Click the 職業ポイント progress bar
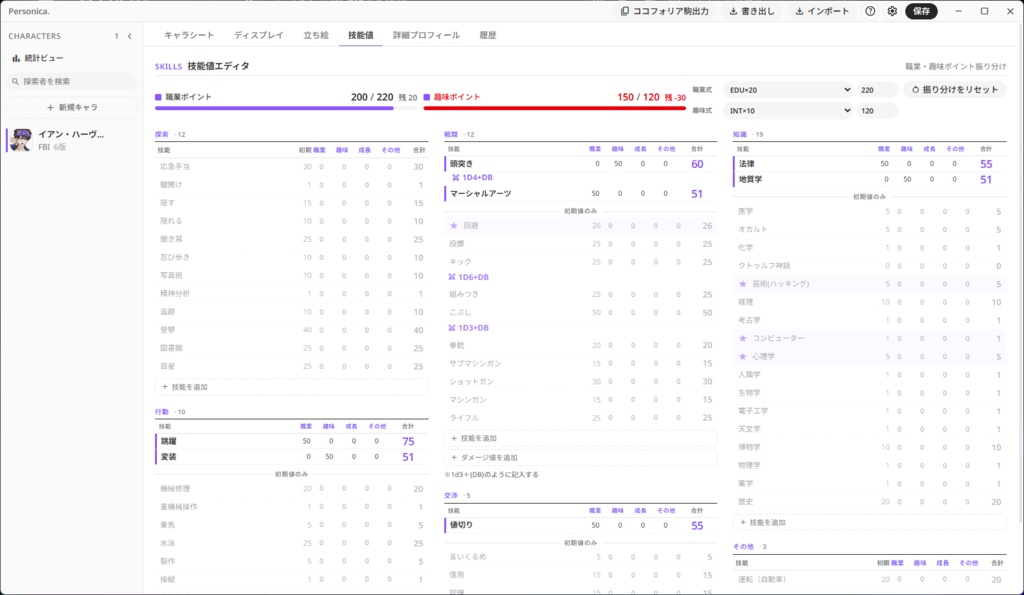1024x595 pixels. (x=285, y=108)
